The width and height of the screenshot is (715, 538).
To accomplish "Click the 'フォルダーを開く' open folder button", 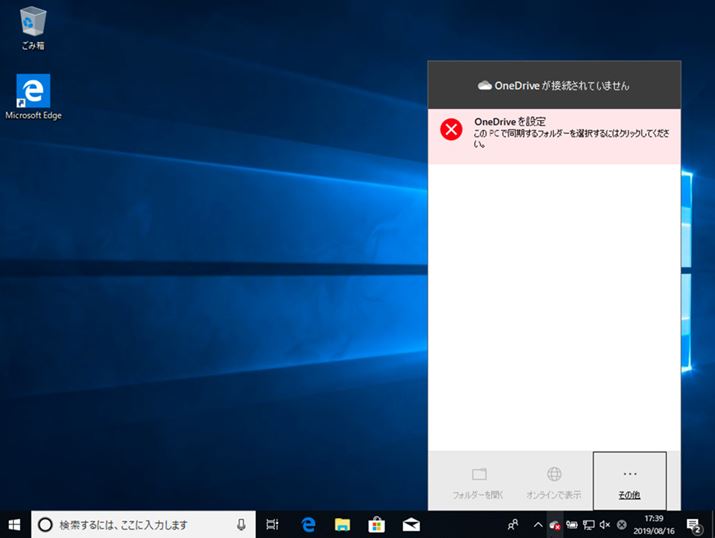I will pos(478,482).
